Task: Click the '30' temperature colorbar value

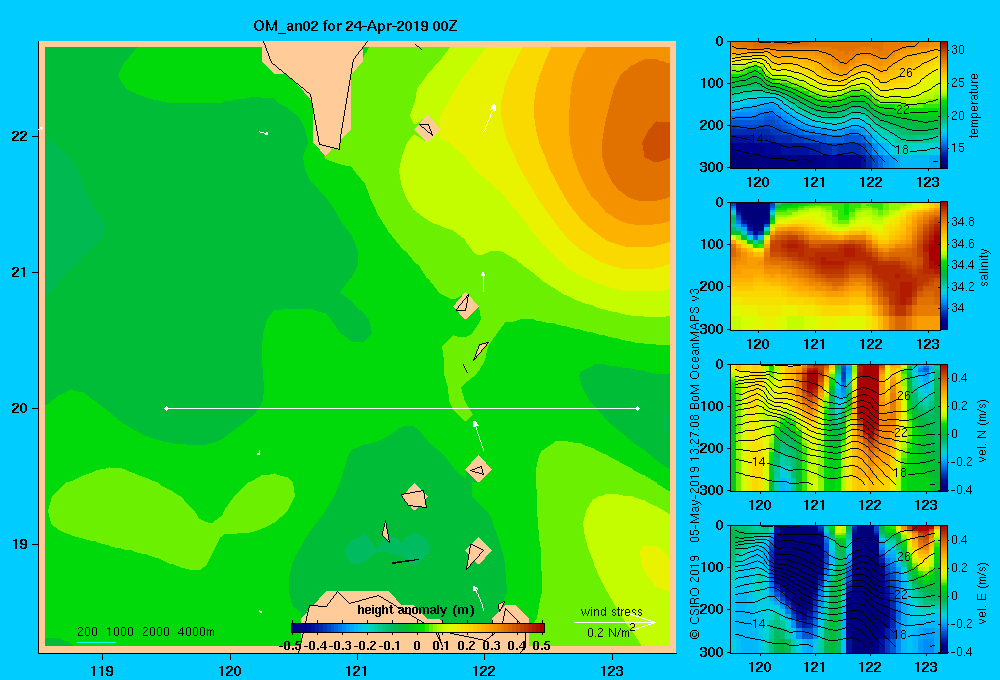Action: 958,50
